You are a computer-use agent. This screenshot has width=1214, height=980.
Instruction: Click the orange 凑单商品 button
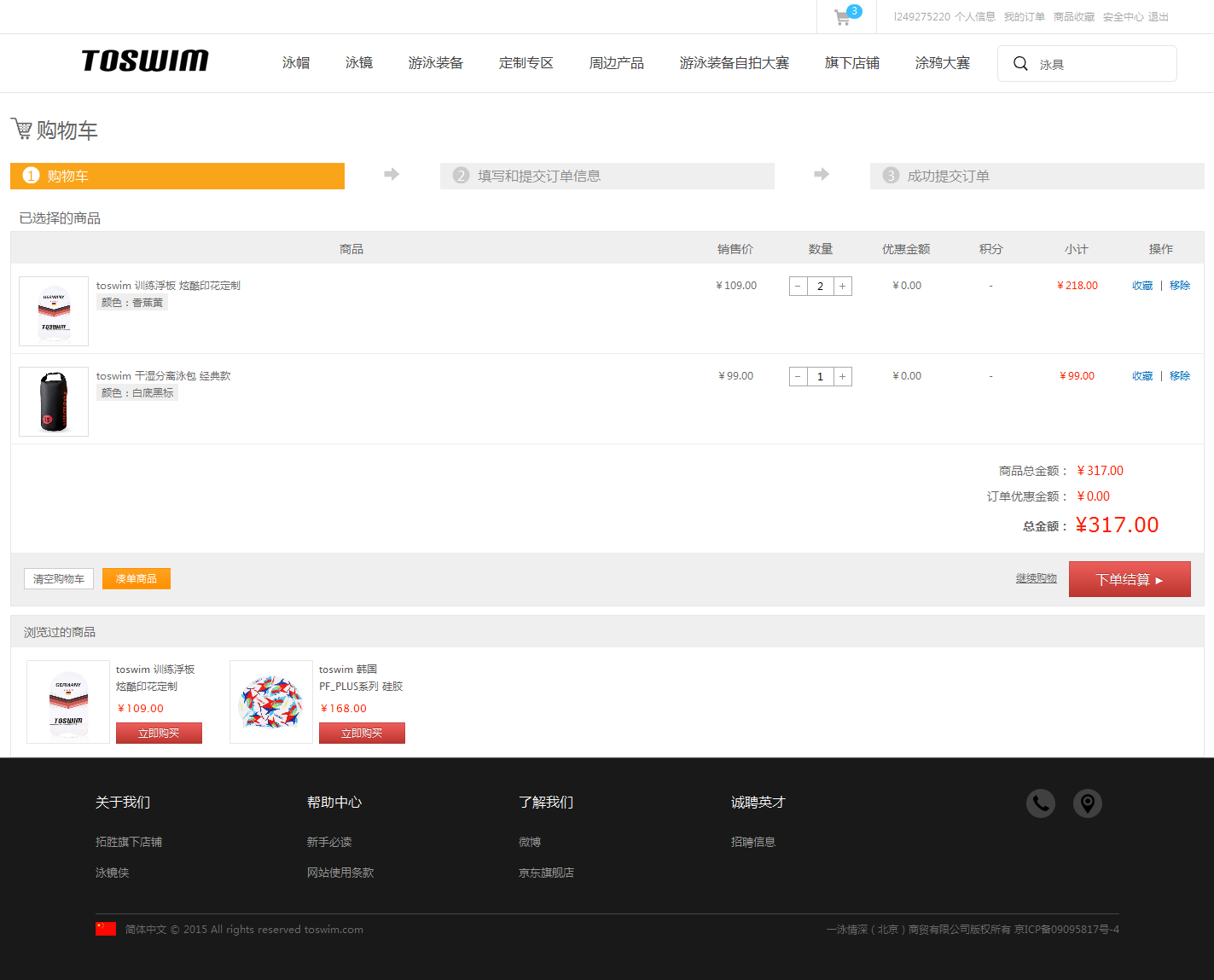point(137,579)
